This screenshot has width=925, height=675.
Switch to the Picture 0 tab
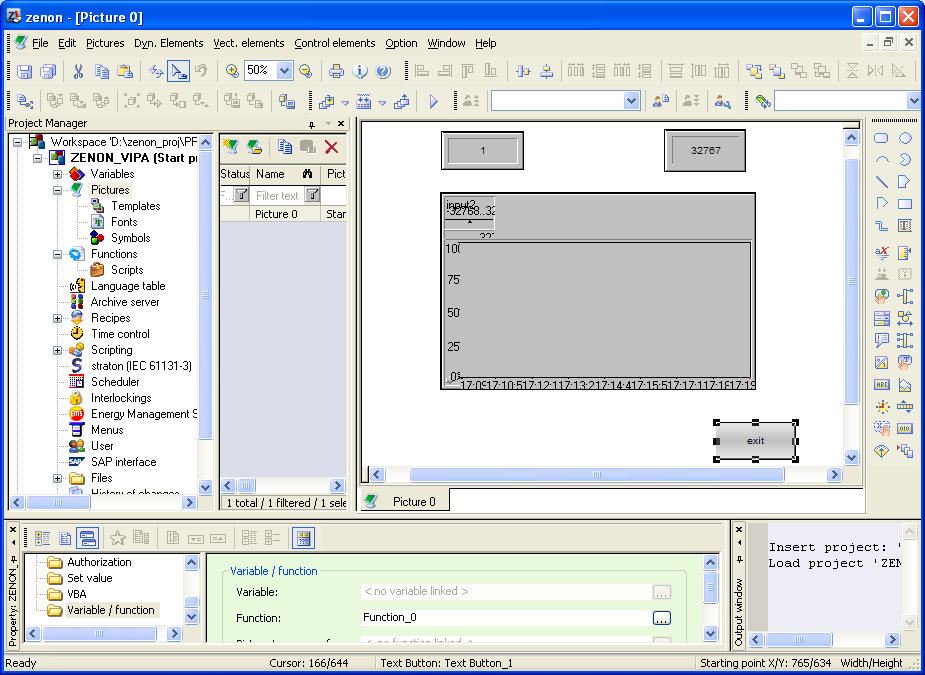(x=413, y=502)
